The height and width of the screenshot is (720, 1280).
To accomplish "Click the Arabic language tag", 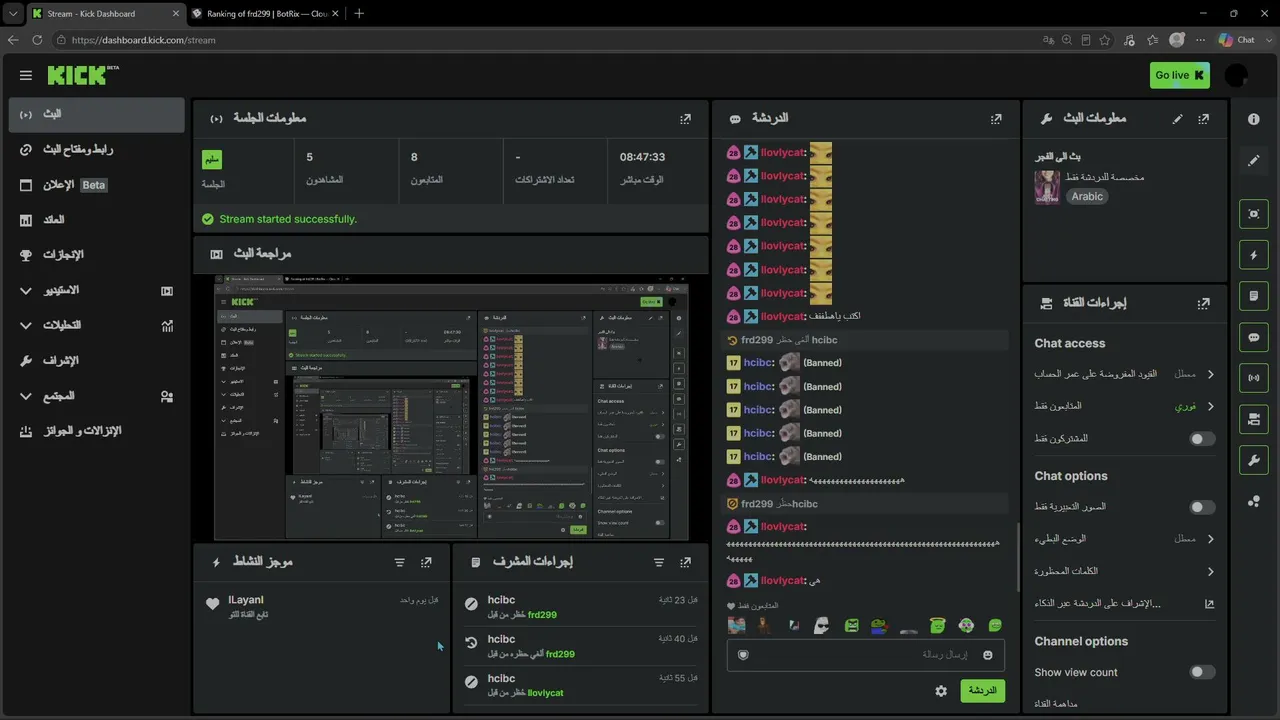I will point(1087,197).
